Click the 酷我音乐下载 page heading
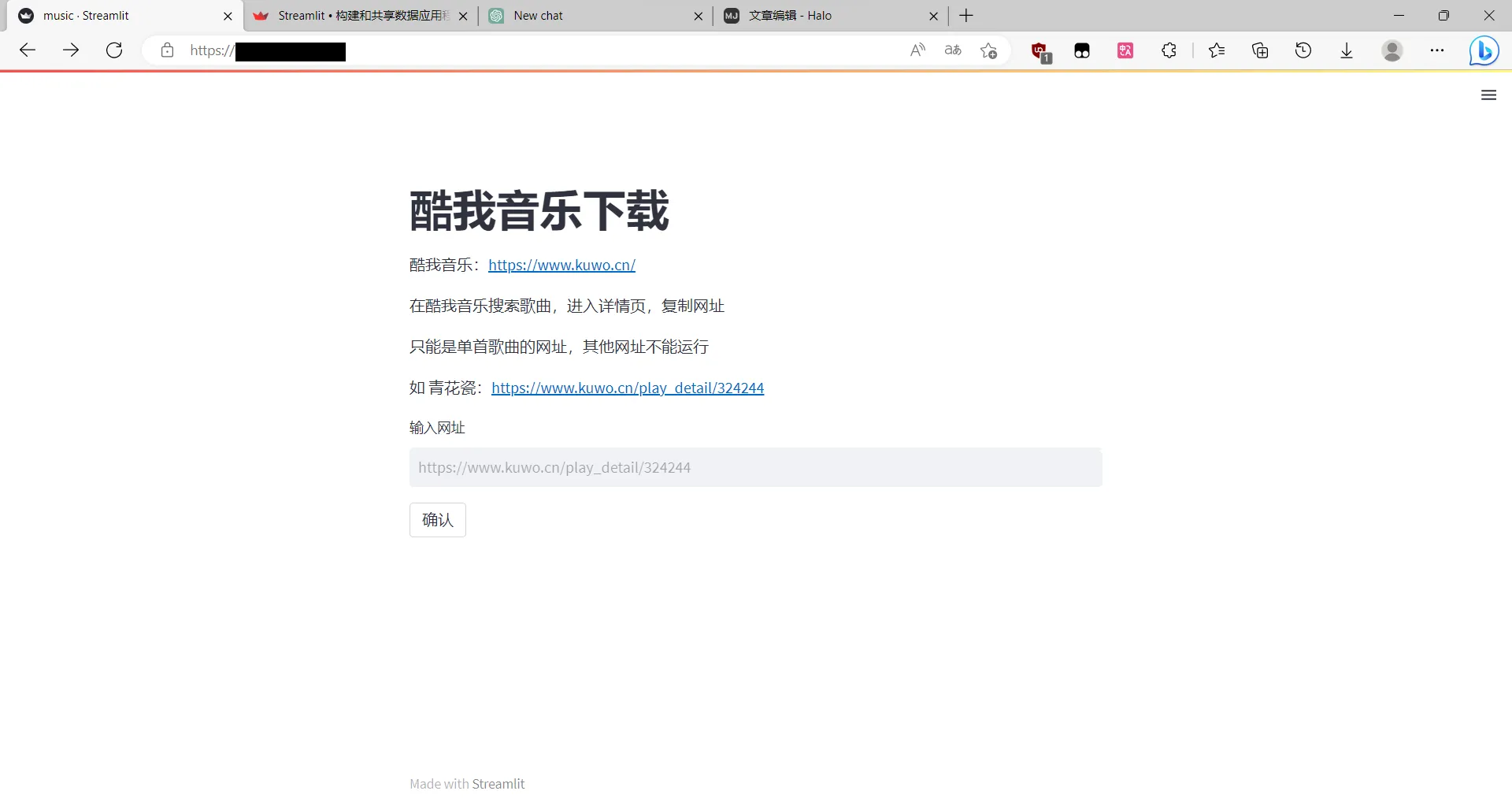 (539, 210)
